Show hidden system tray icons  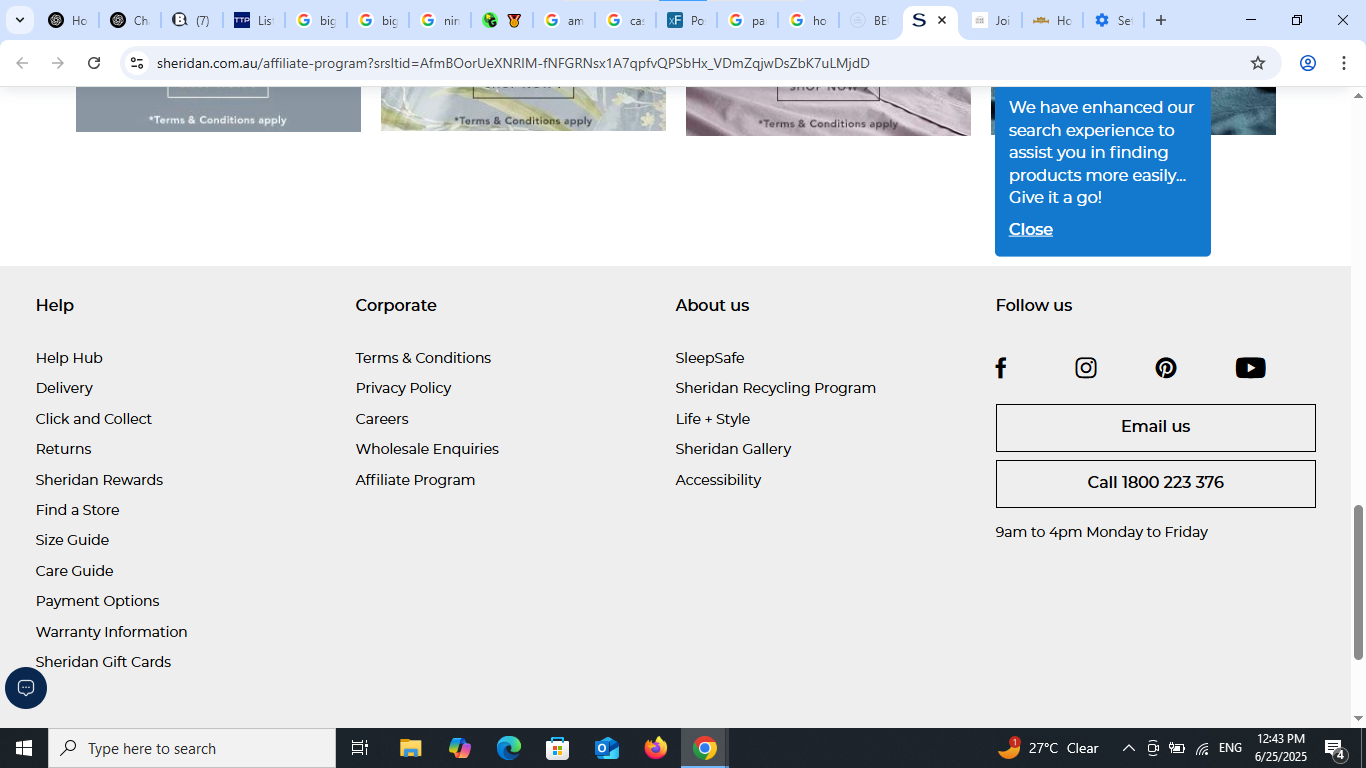click(x=1128, y=748)
